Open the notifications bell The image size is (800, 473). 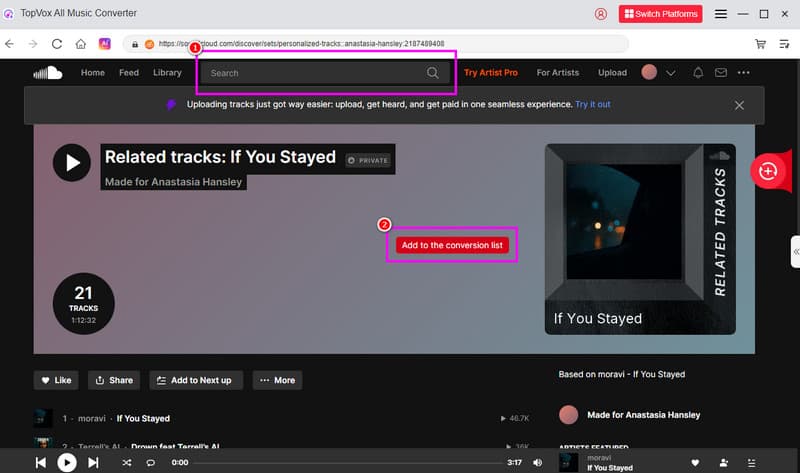click(x=698, y=73)
